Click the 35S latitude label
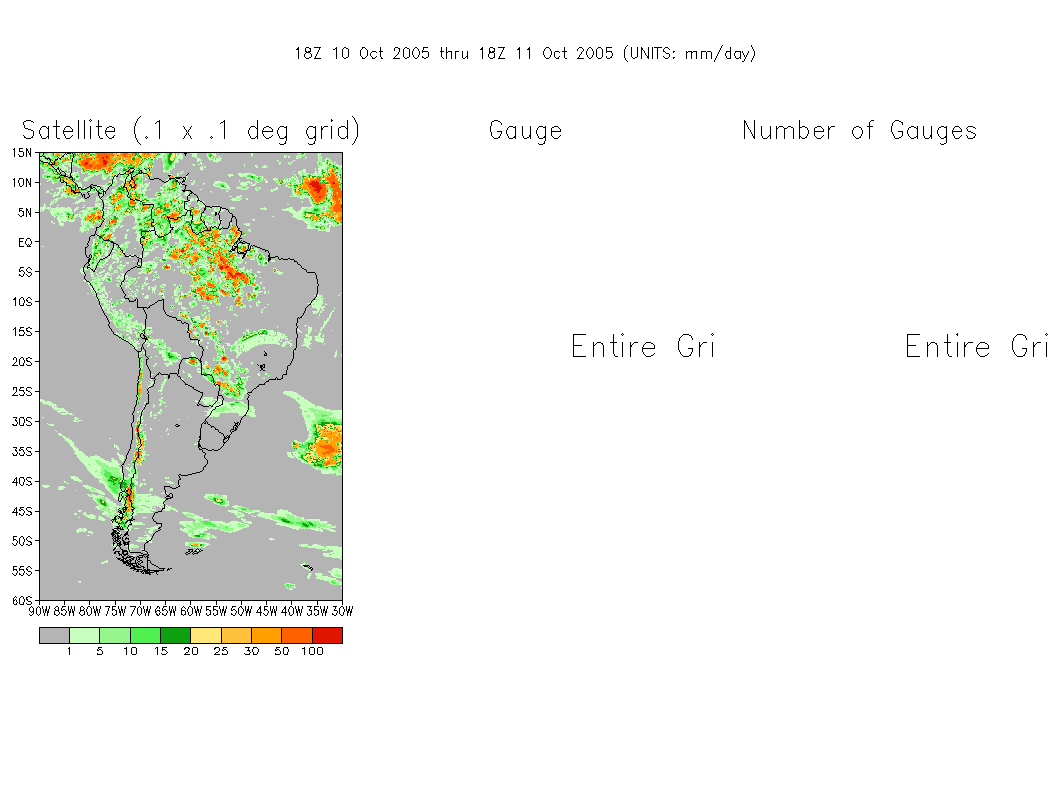Viewport: 1050px width, 800px height. [21, 452]
